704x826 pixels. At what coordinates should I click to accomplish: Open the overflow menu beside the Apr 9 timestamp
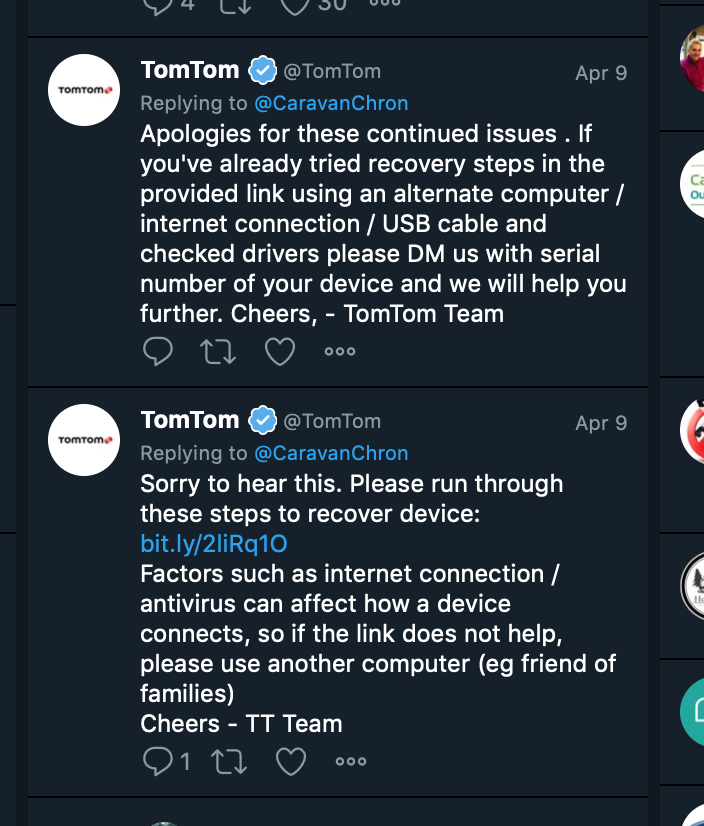[x=340, y=351]
